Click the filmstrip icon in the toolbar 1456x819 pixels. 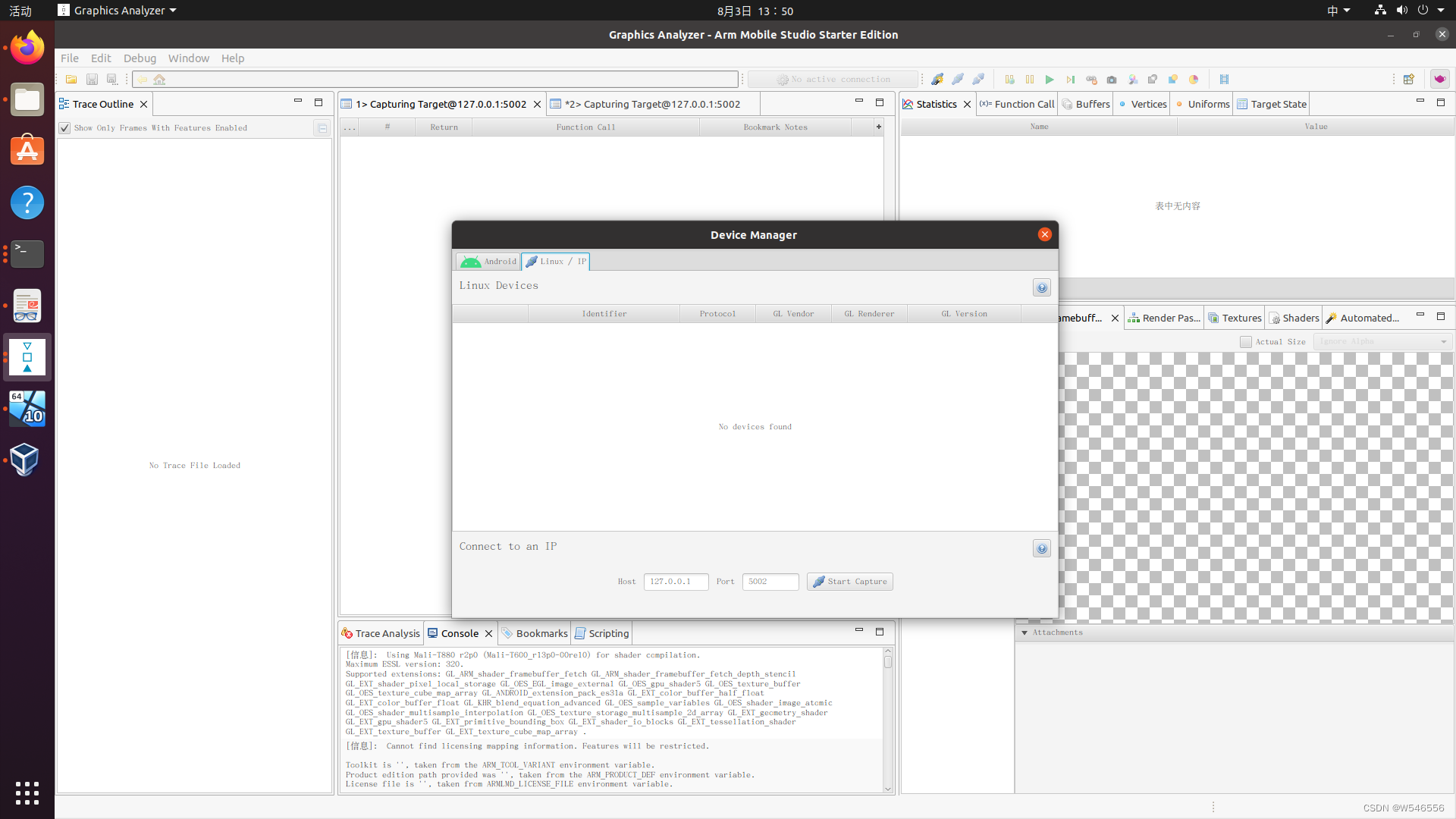coord(1225,79)
